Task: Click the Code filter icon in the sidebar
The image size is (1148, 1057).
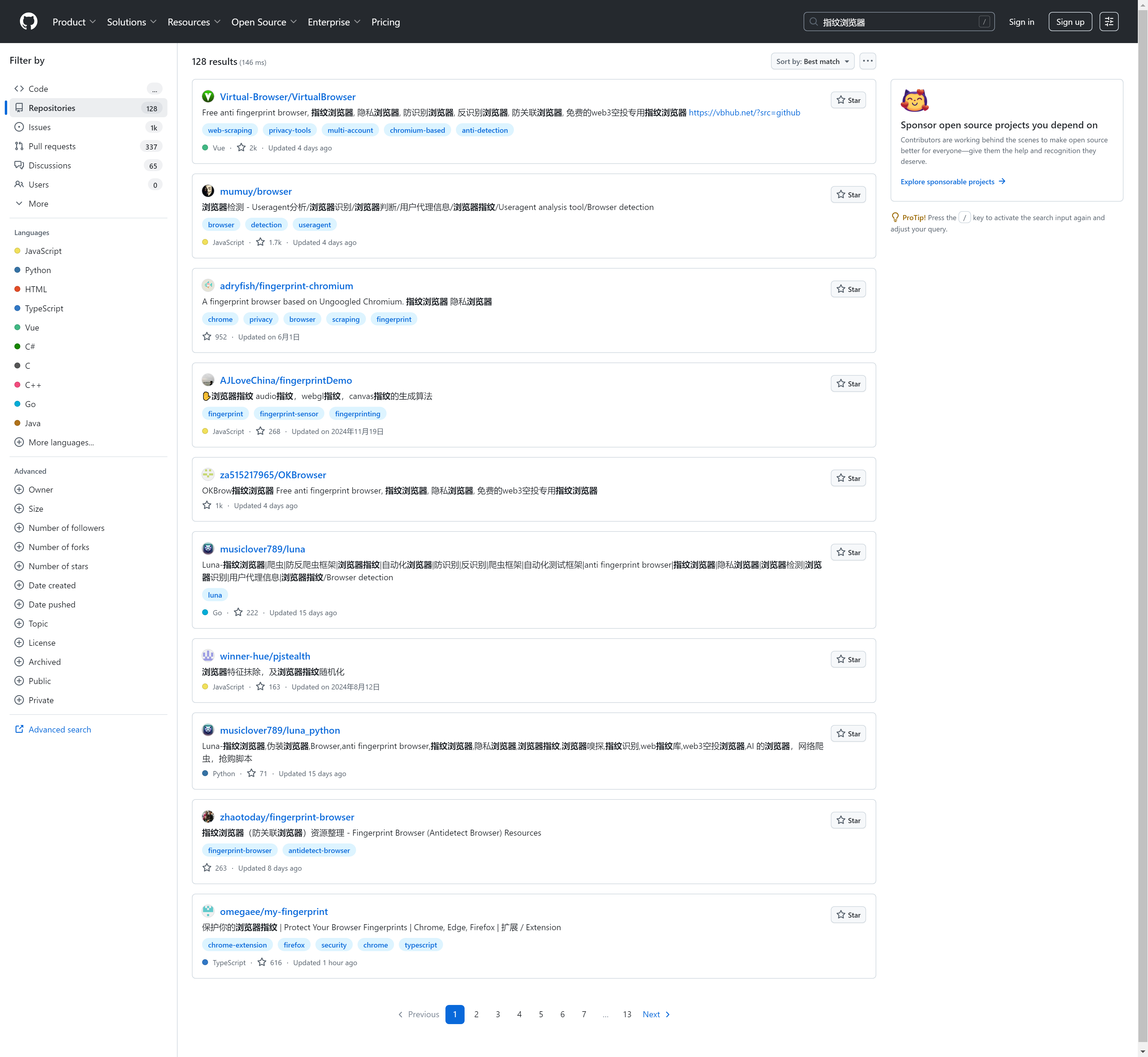Action: pos(19,89)
